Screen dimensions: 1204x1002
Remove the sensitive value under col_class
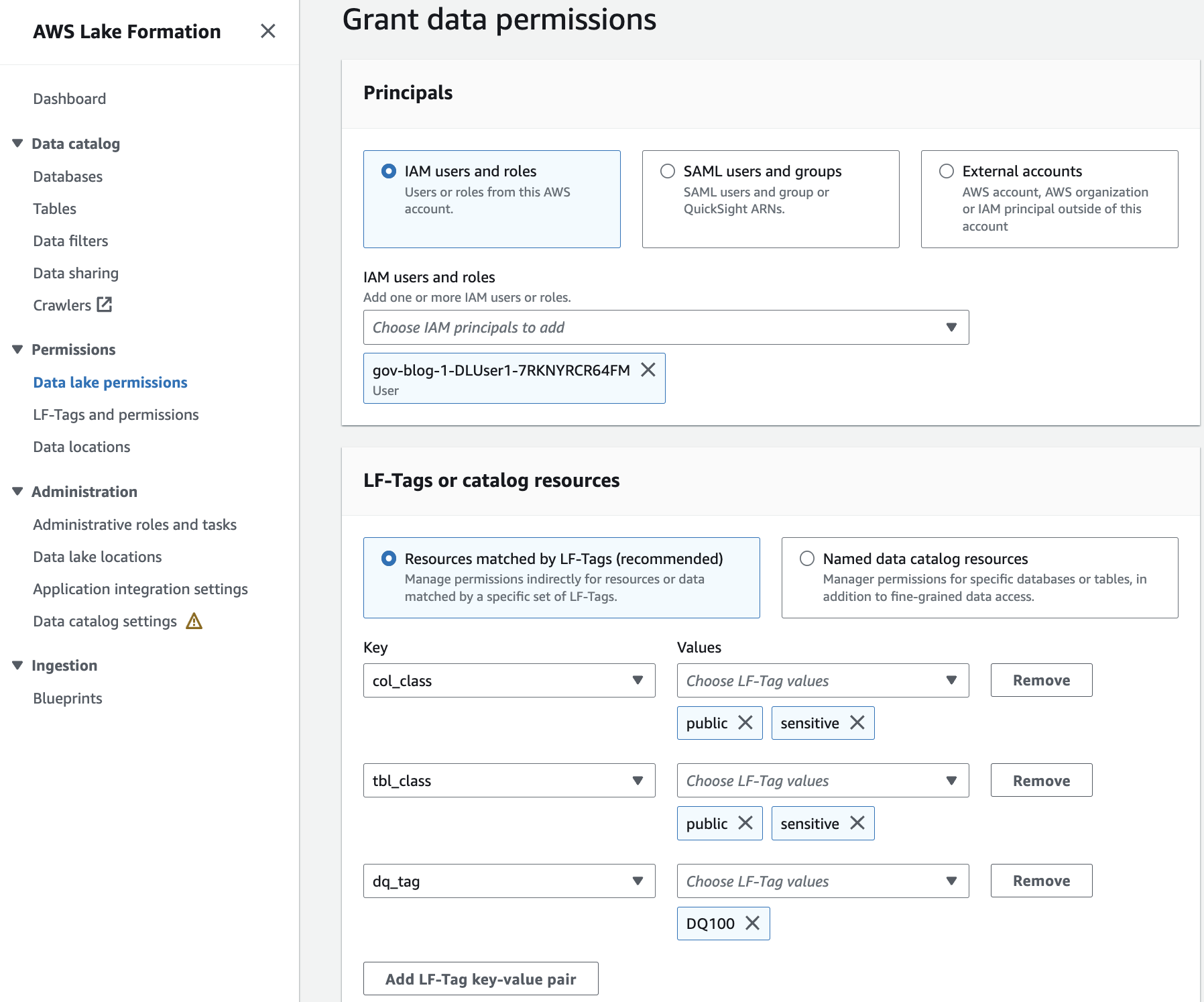[x=857, y=722]
